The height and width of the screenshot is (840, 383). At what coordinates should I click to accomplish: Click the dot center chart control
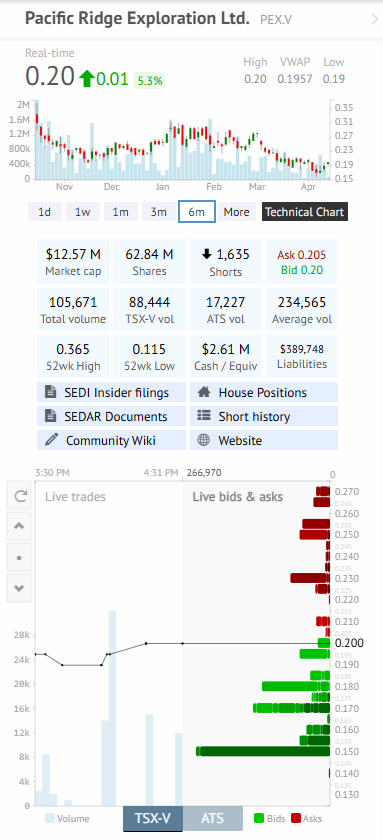[19, 557]
